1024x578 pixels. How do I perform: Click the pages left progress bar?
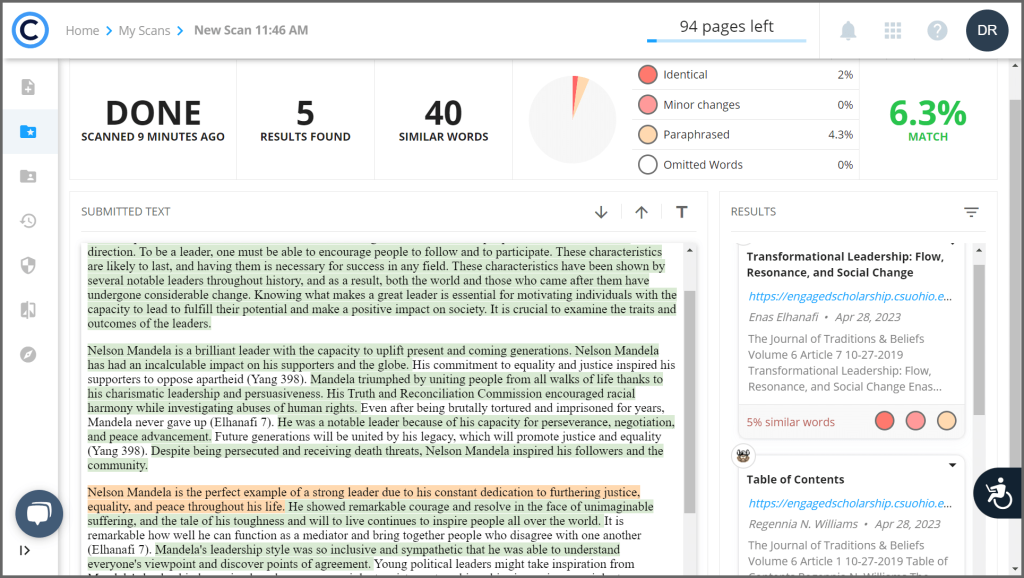(x=726, y=40)
